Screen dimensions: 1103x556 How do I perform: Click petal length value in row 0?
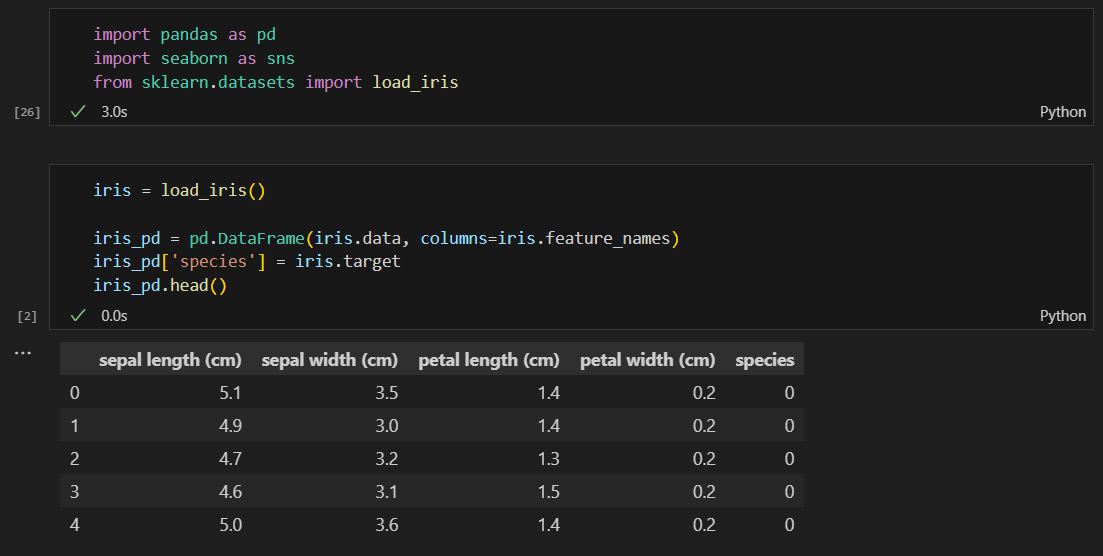[x=549, y=393]
